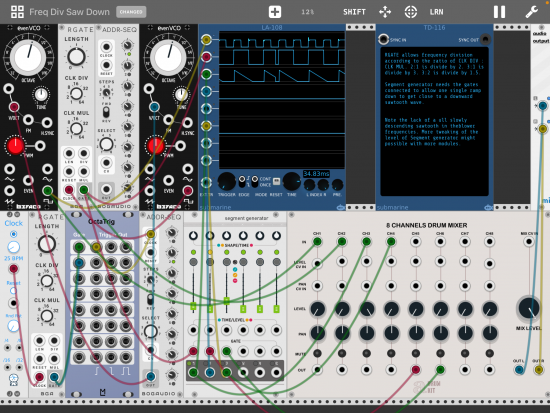Toggle the mute button on mixer CH2
This screenshot has height=413, width=550.
point(342,353)
